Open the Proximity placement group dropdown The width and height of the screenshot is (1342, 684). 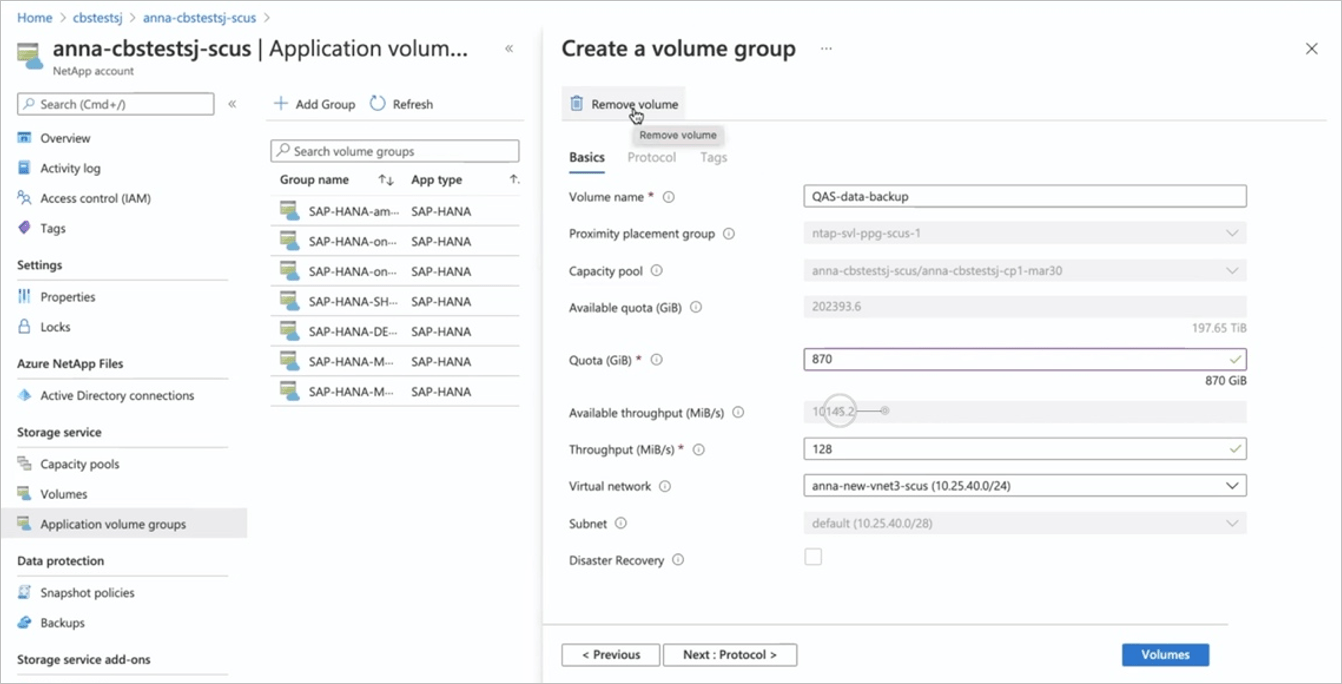(1232, 233)
